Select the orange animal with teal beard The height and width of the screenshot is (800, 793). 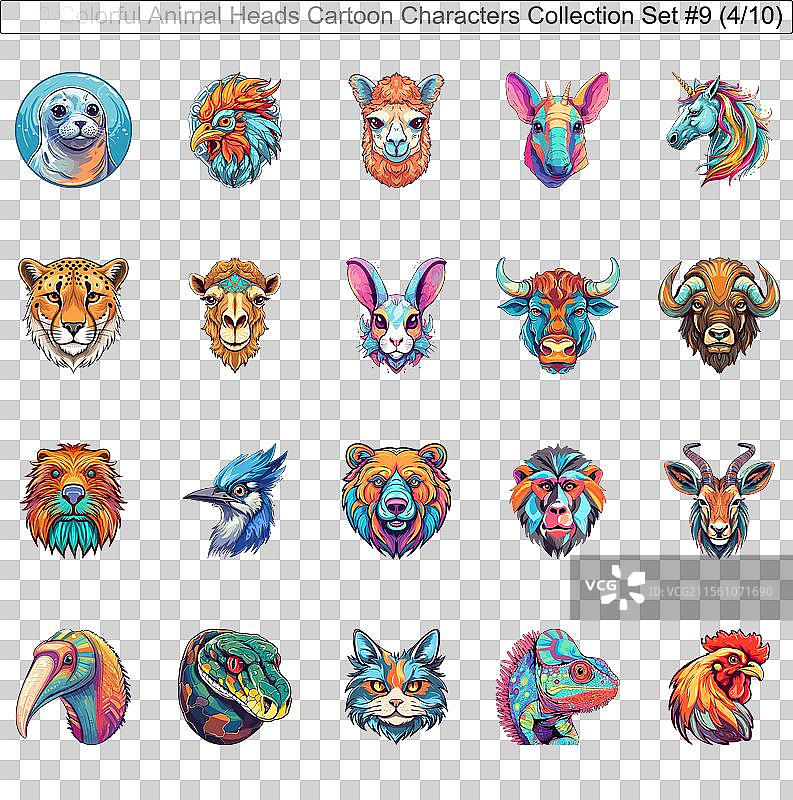pos(73,499)
